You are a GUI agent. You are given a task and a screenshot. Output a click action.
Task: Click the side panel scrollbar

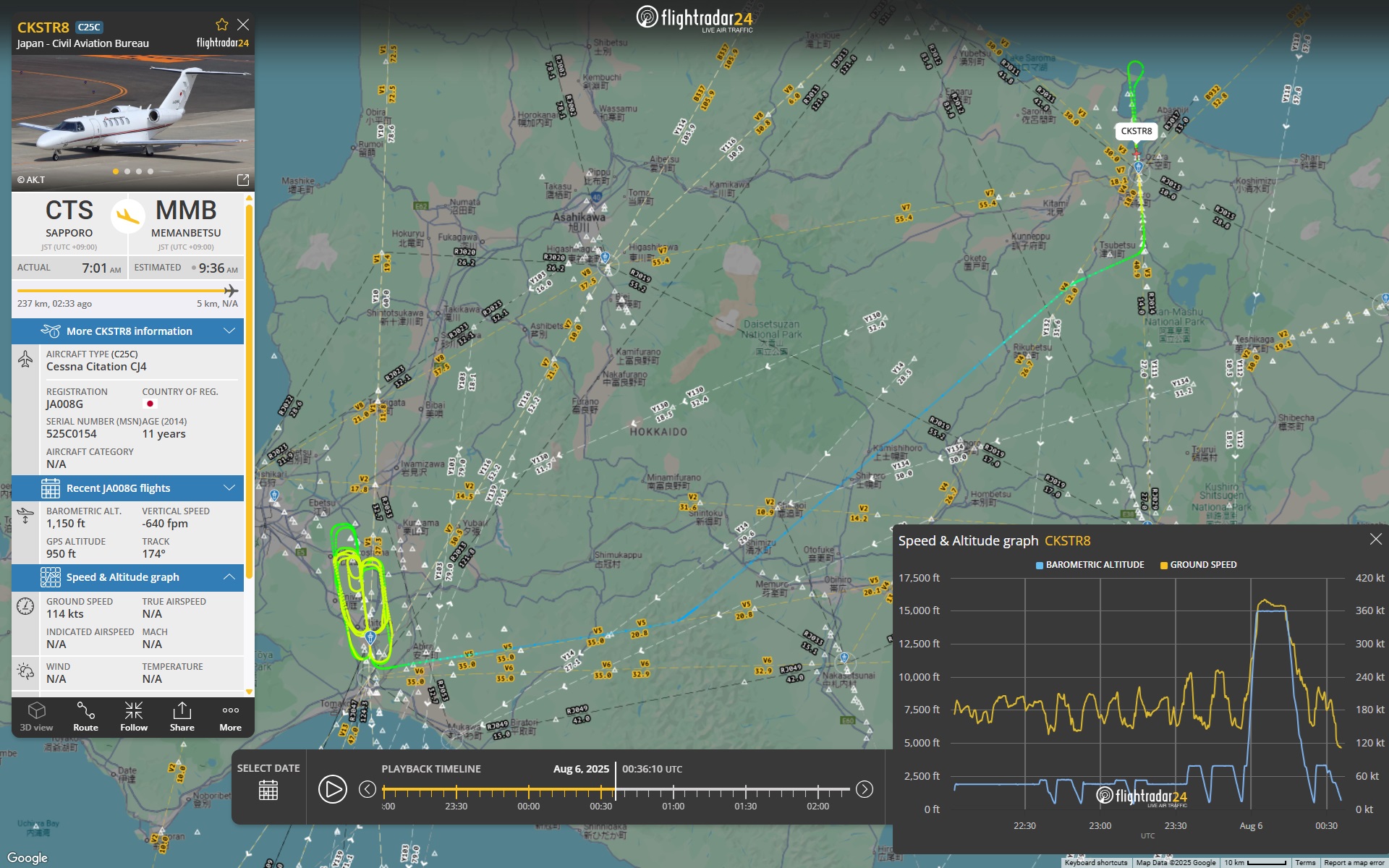(x=250, y=391)
